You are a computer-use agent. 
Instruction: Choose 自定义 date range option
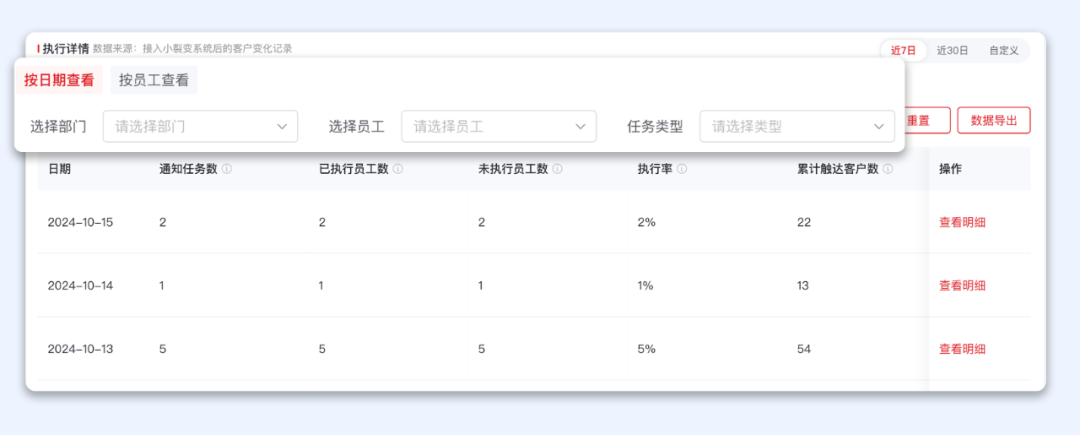pyautogui.click(x=1003, y=50)
